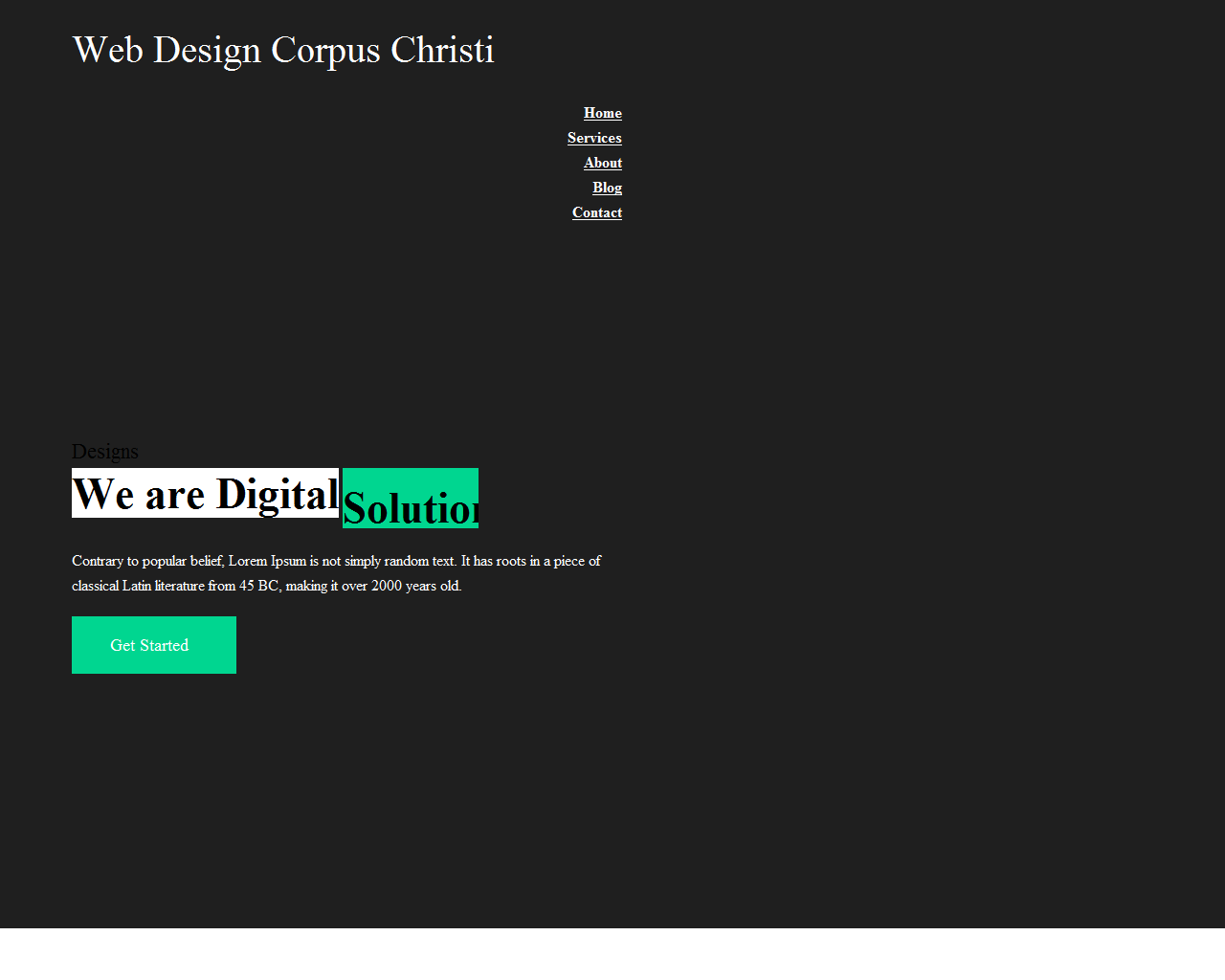Click the white "We are" heading text
The height and width of the screenshot is (980, 1225).
point(138,494)
